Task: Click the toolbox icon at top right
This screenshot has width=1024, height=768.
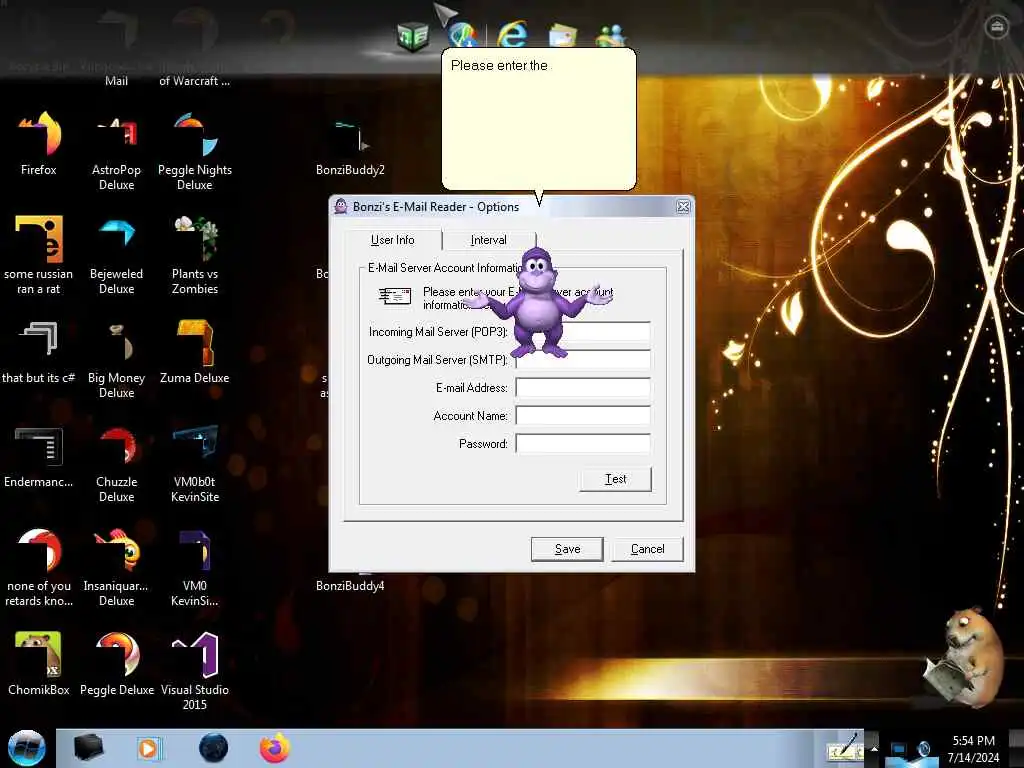Action: (x=997, y=27)
